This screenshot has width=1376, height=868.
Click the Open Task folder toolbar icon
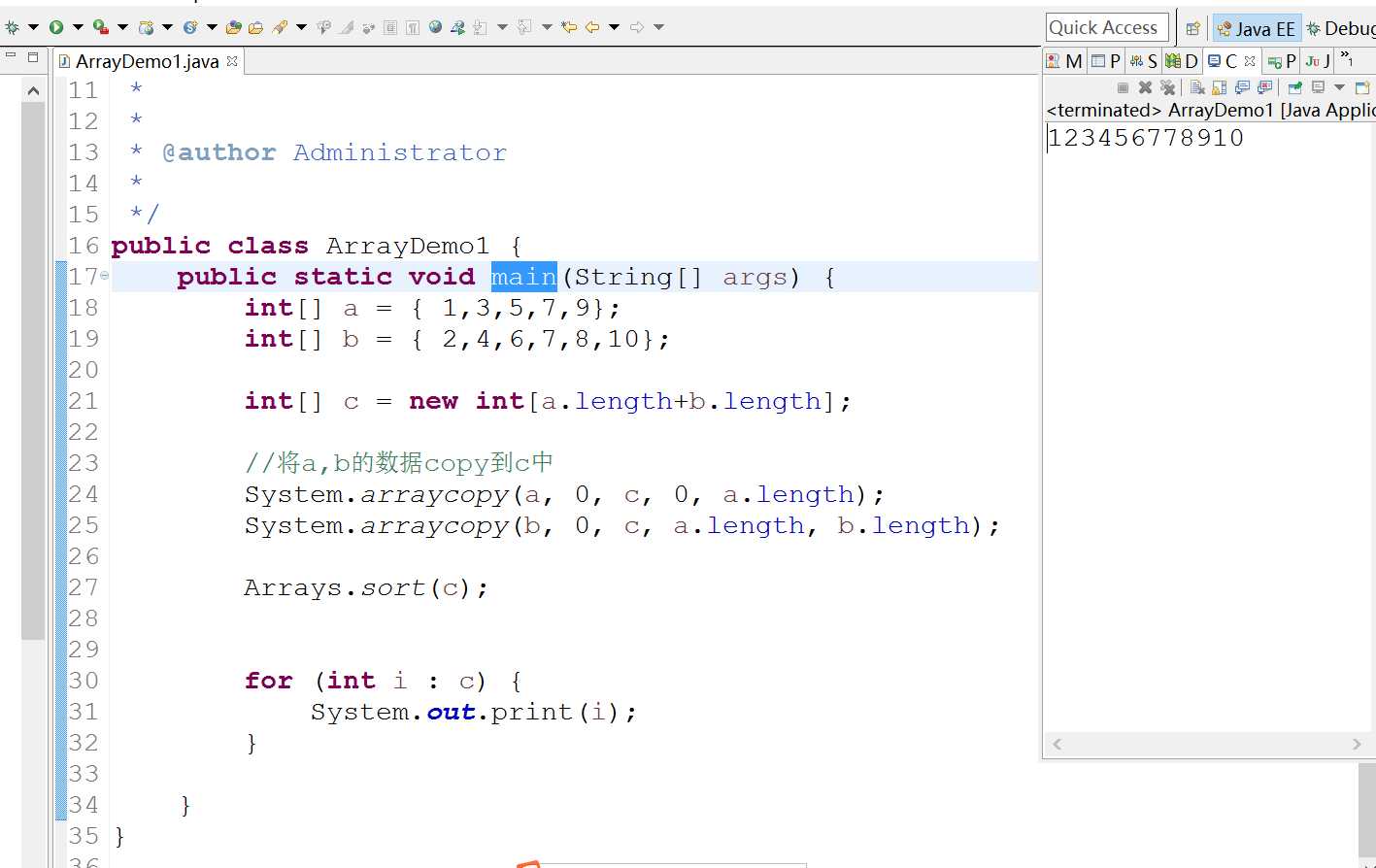(x=255, y=27)
